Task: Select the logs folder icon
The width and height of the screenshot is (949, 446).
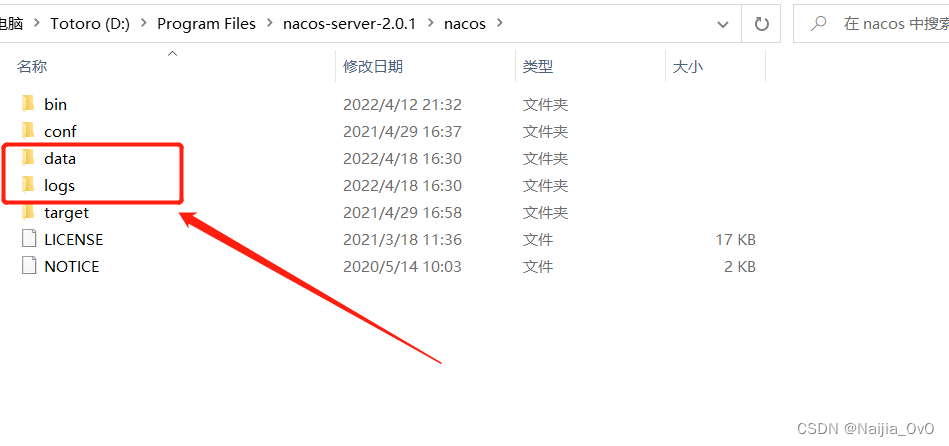Action: click(28, 185)
